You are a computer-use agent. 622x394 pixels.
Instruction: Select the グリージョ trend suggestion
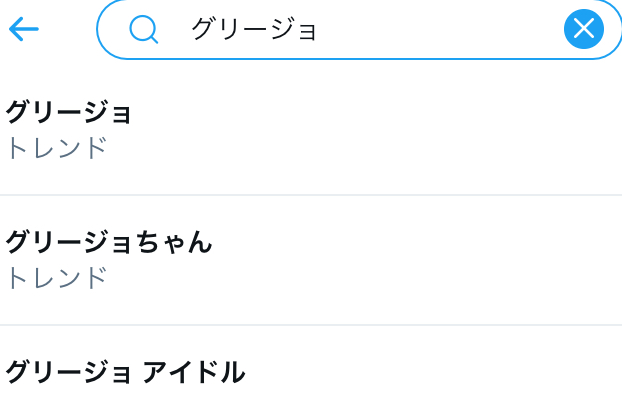pyautogui.click(x=311, y=129)
